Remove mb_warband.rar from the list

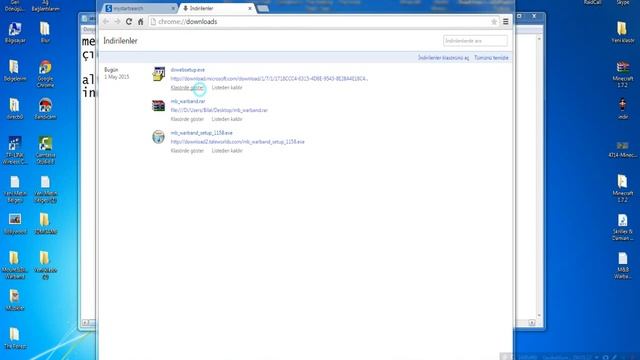tap(227, 119)
